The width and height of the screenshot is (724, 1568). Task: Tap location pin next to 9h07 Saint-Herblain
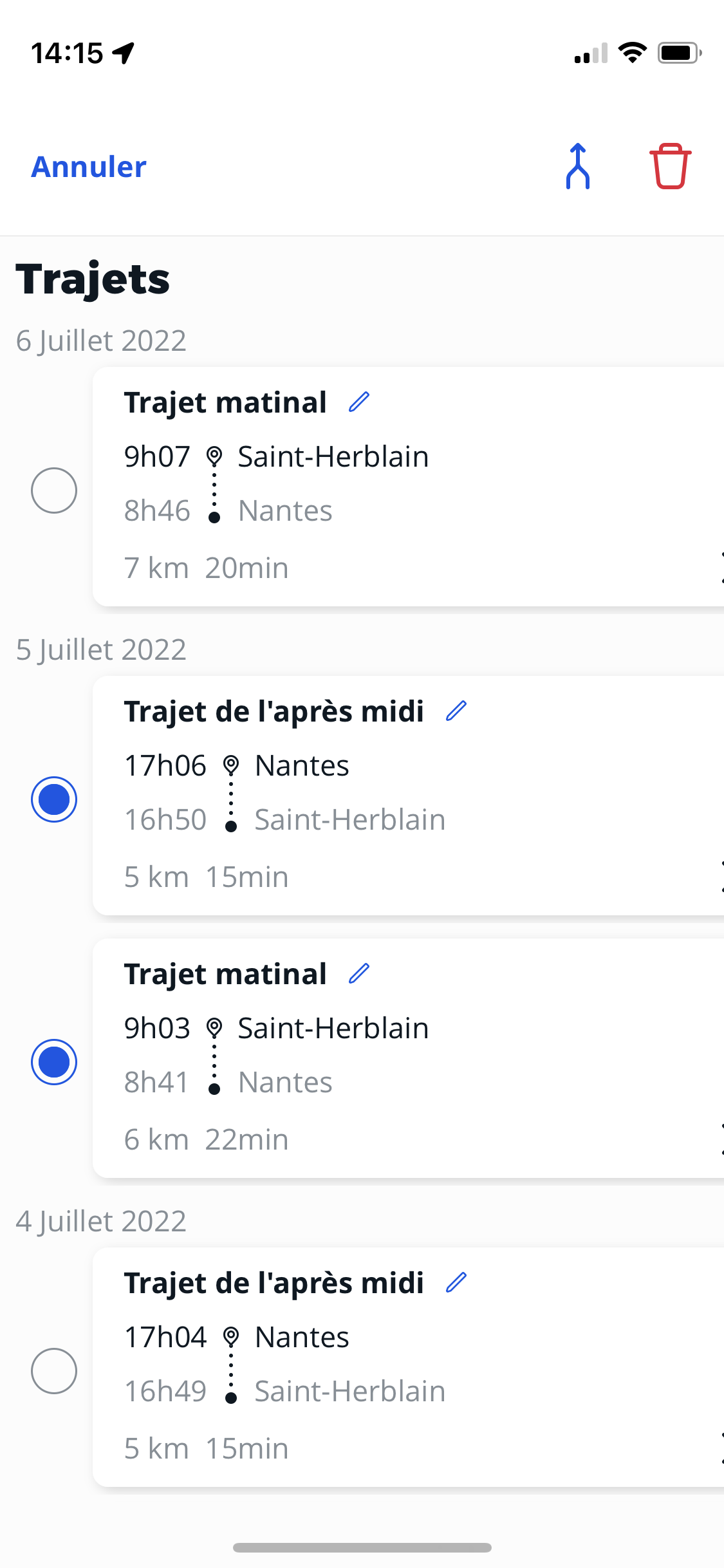(x=214, y=456)
